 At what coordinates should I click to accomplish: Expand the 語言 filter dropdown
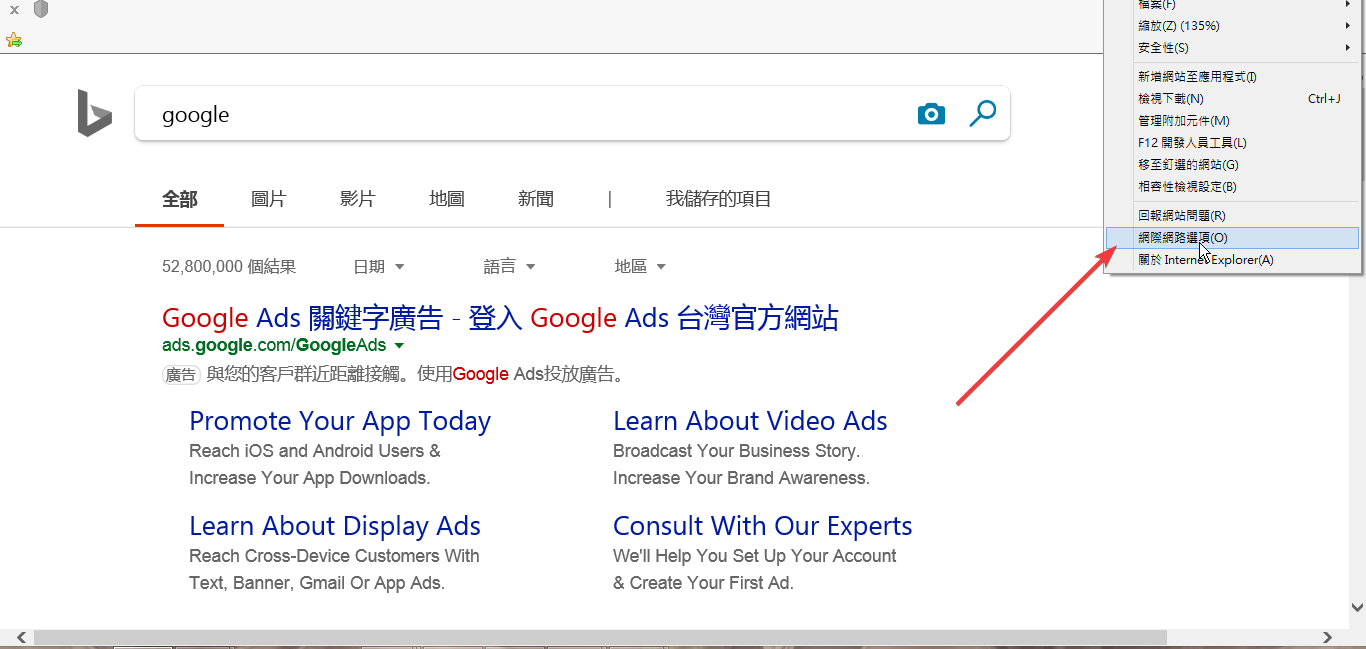(x=509, y=266)
